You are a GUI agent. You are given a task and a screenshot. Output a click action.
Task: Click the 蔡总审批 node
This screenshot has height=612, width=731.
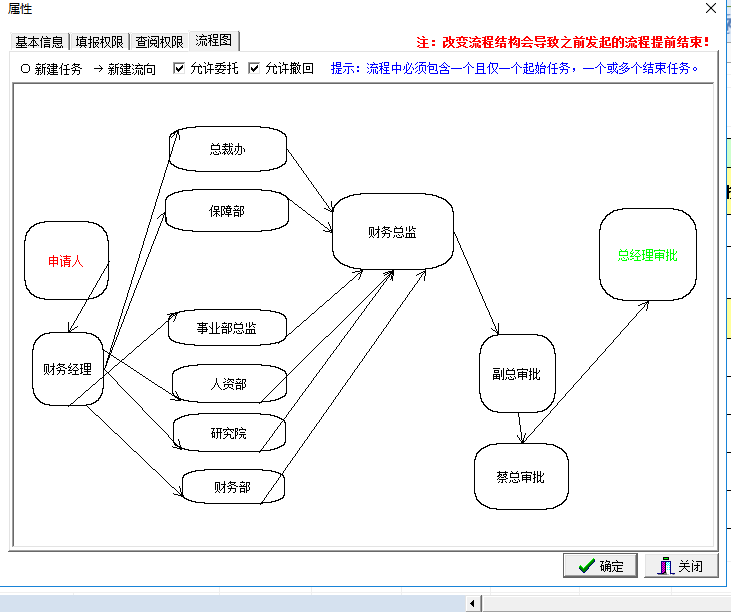520,477
